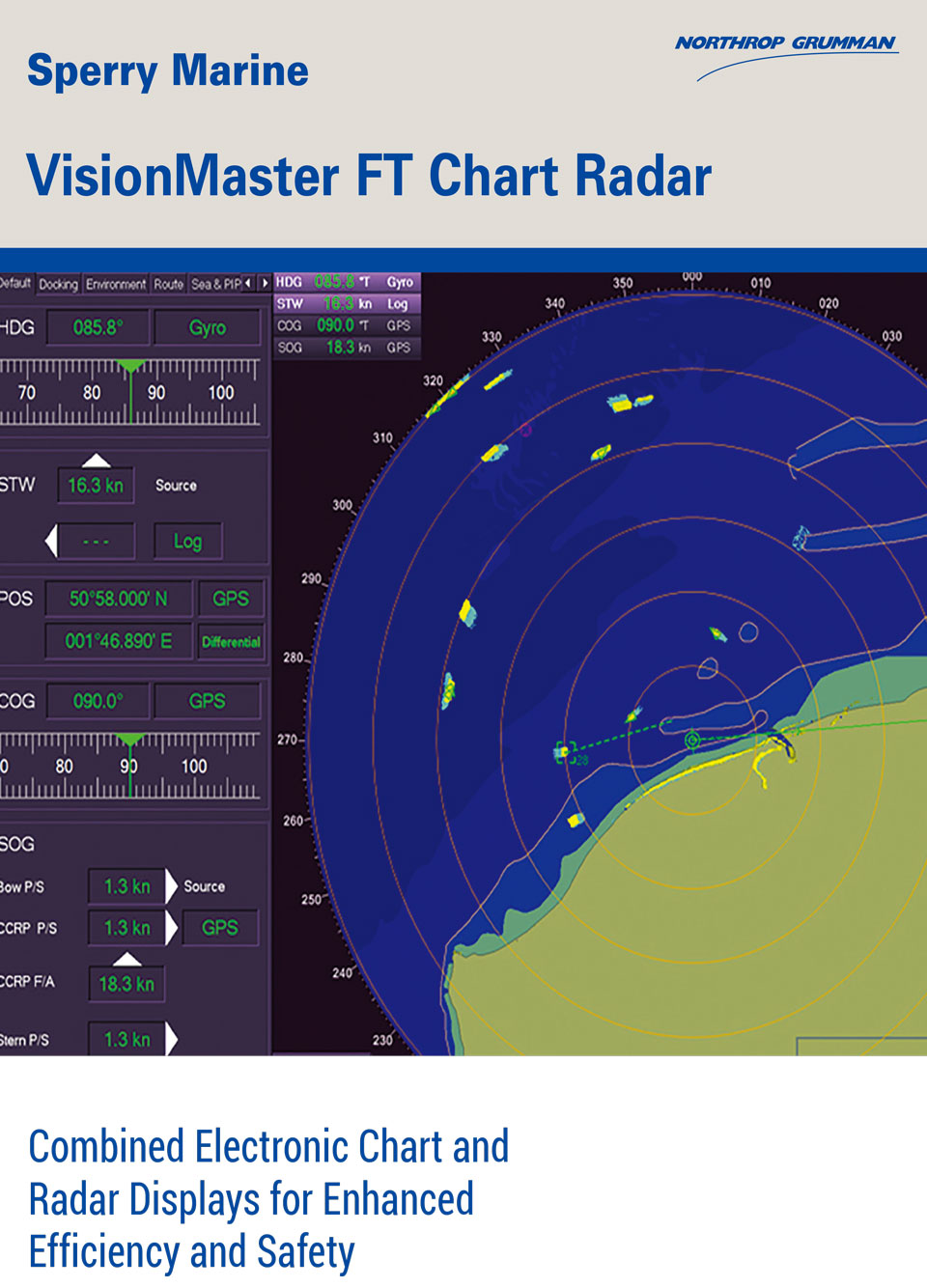Select latitude 50°58.000' N field
Viewport: 927px width, 1288px height.
(x=119, y=599)
